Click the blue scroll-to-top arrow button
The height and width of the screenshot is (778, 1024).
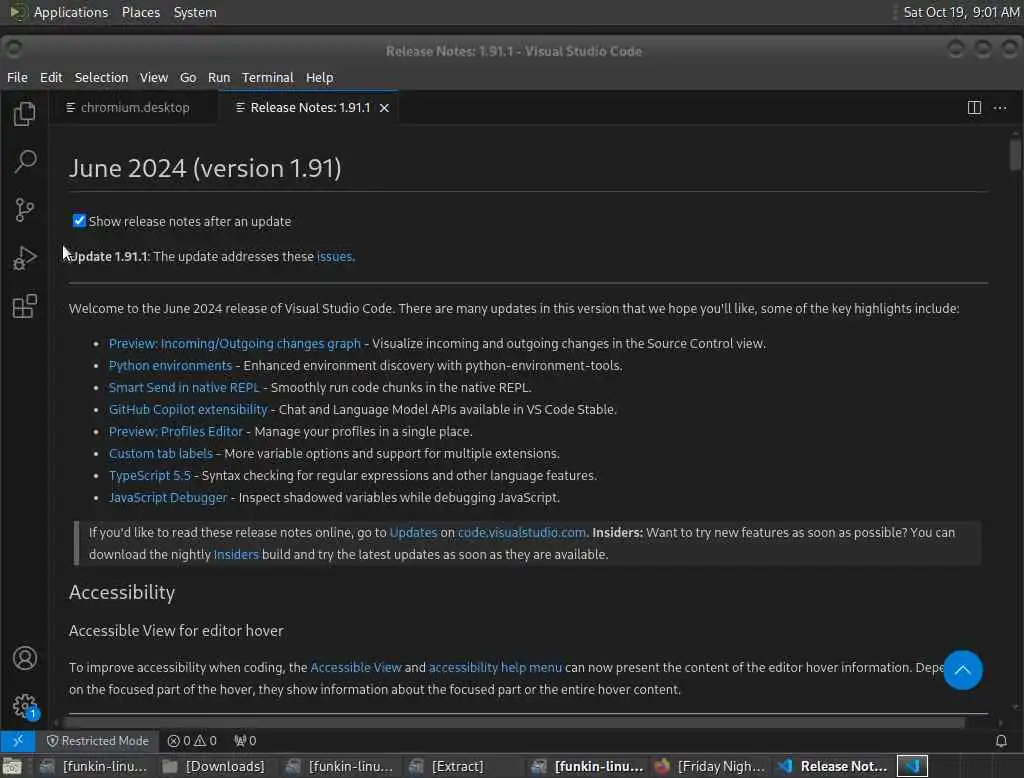pyautogui.click(x=962, y=670)
